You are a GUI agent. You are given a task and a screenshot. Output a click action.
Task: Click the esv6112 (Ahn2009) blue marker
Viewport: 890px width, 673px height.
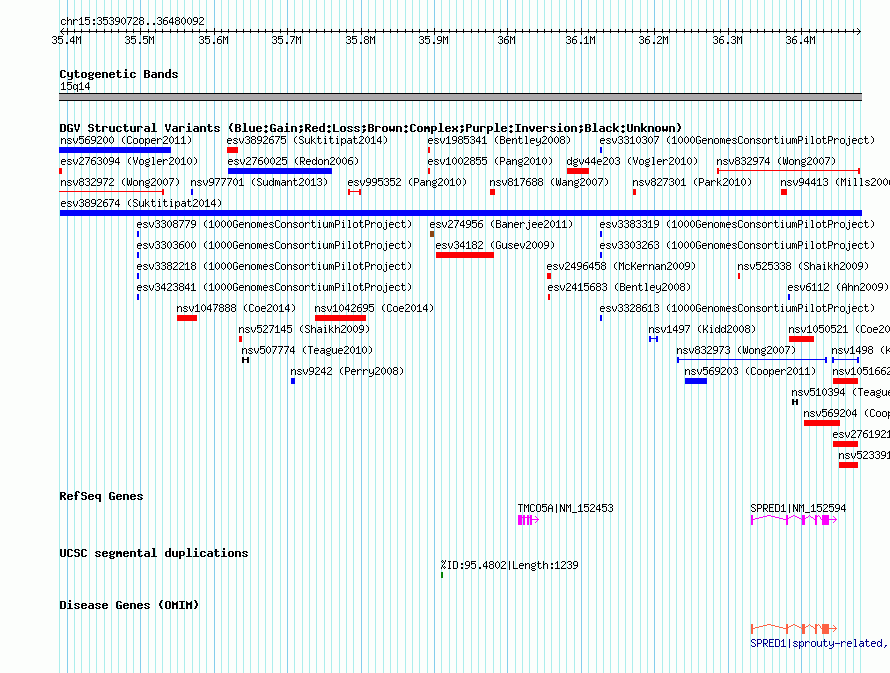click(x=789, y=297)
